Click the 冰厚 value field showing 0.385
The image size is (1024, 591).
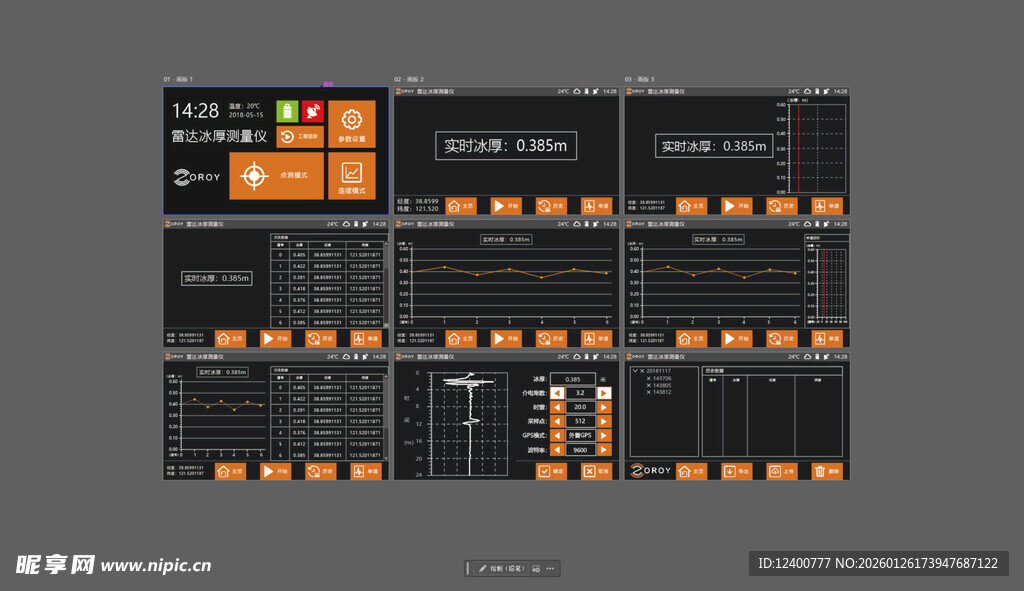pyautogui.click(x=572, y=379)
